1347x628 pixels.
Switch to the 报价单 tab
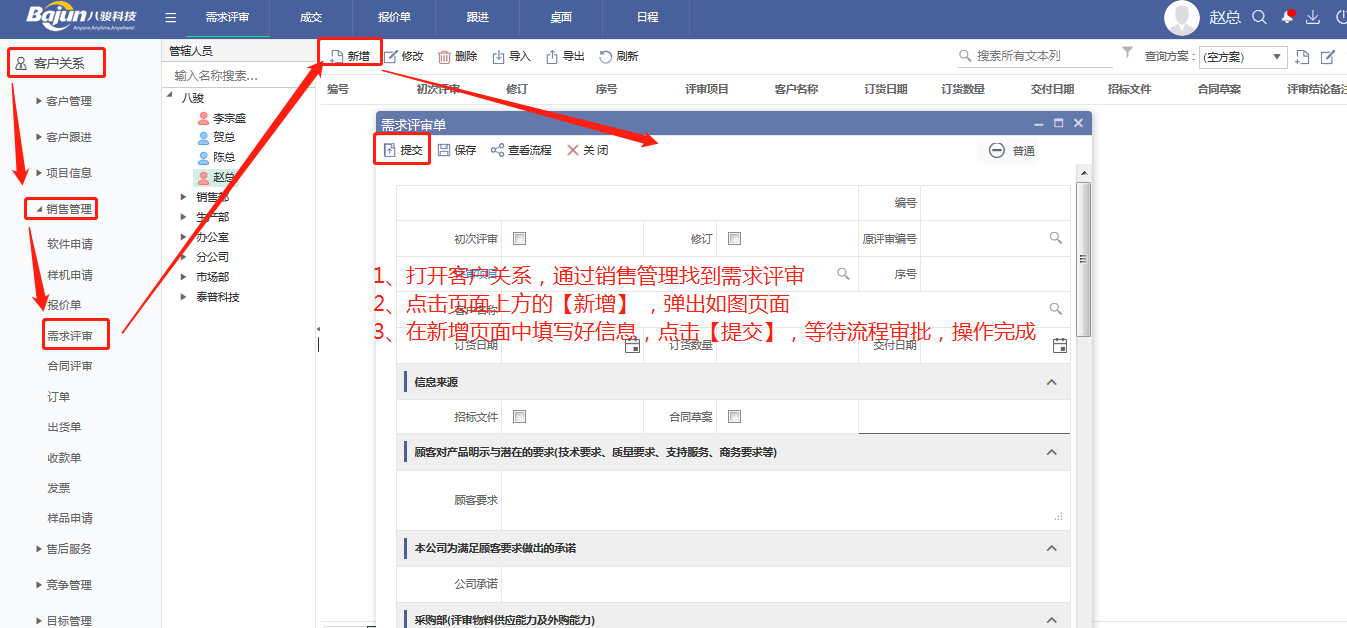(x=394, y=18)
